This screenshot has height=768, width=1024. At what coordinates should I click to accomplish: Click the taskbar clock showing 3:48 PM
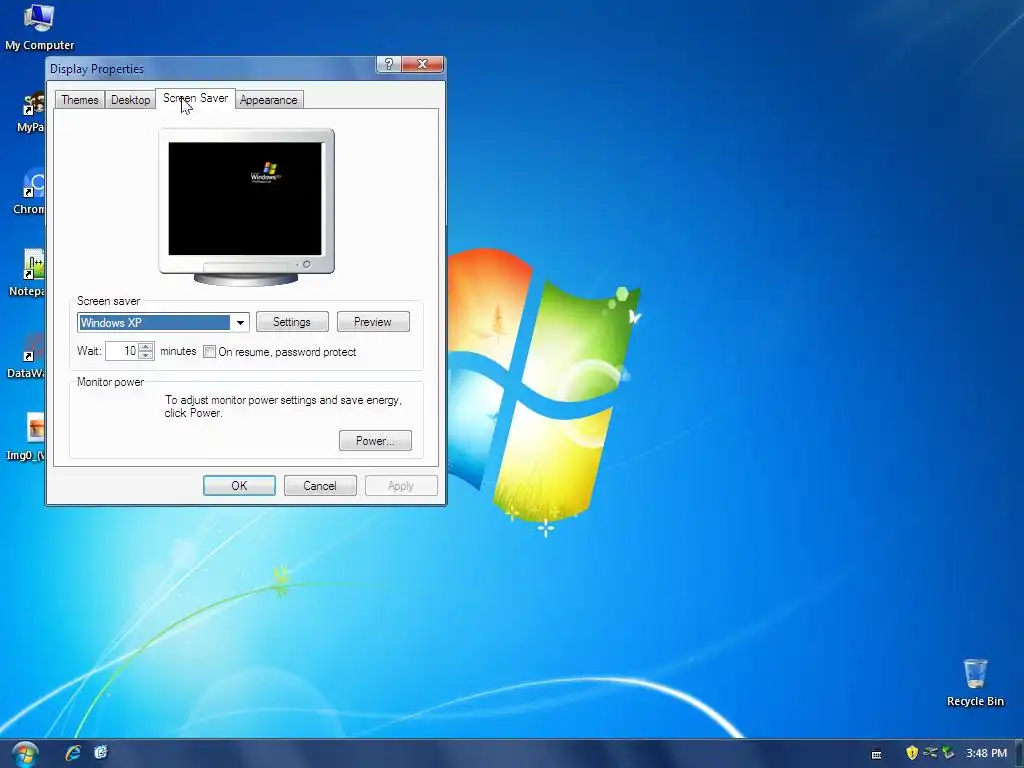(x=986, y=753)
